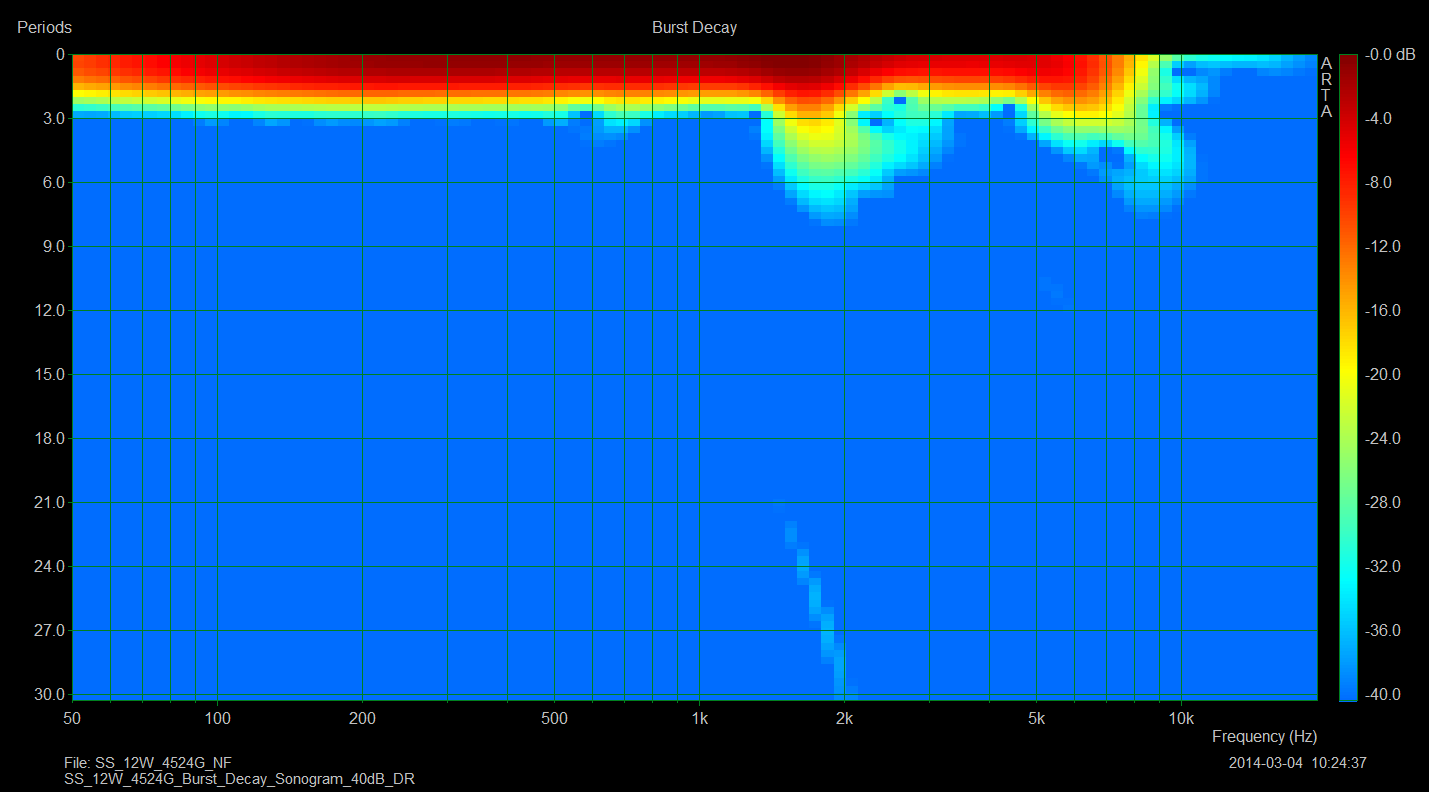The width and height of the screenshot is (1429, 792).
Task: Click the -20.0 color scale label
Action: [x=1384, y=375]
